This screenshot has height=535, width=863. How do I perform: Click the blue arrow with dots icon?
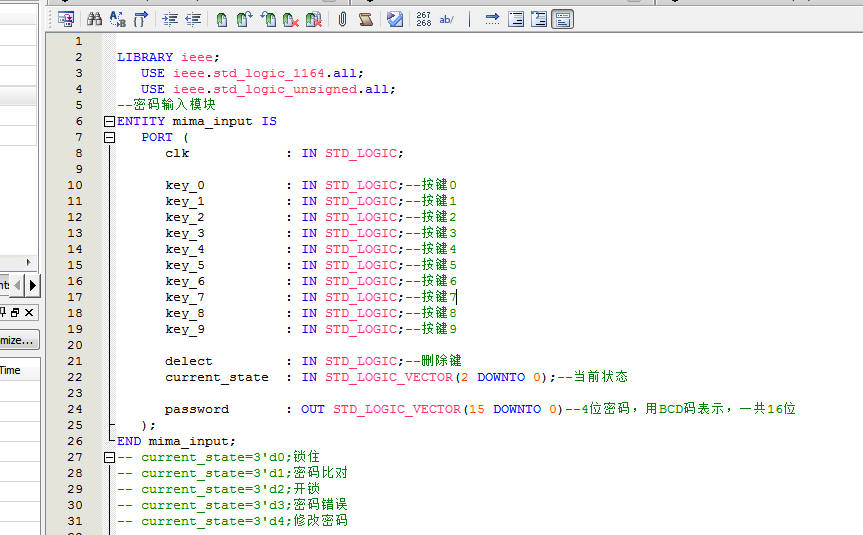[492, 20]
